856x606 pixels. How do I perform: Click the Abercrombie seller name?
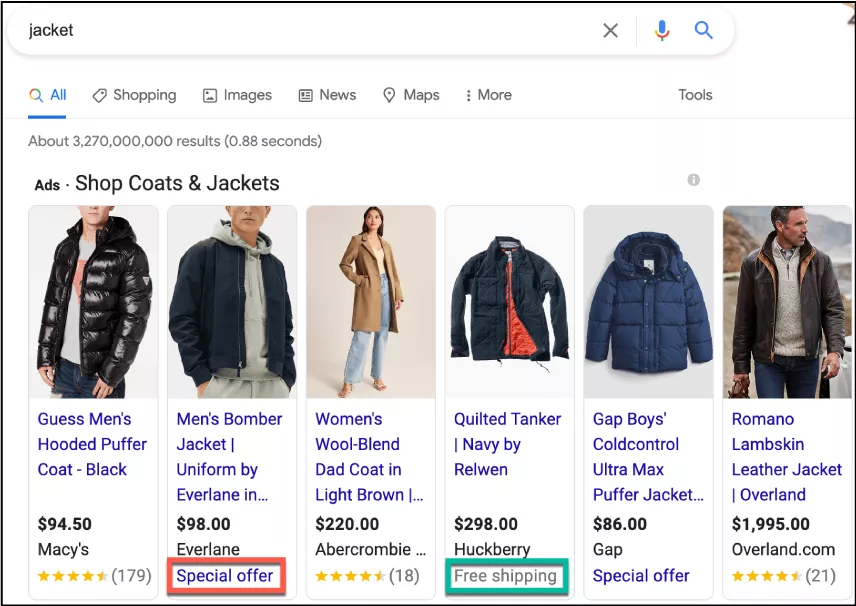pos(371,549)
